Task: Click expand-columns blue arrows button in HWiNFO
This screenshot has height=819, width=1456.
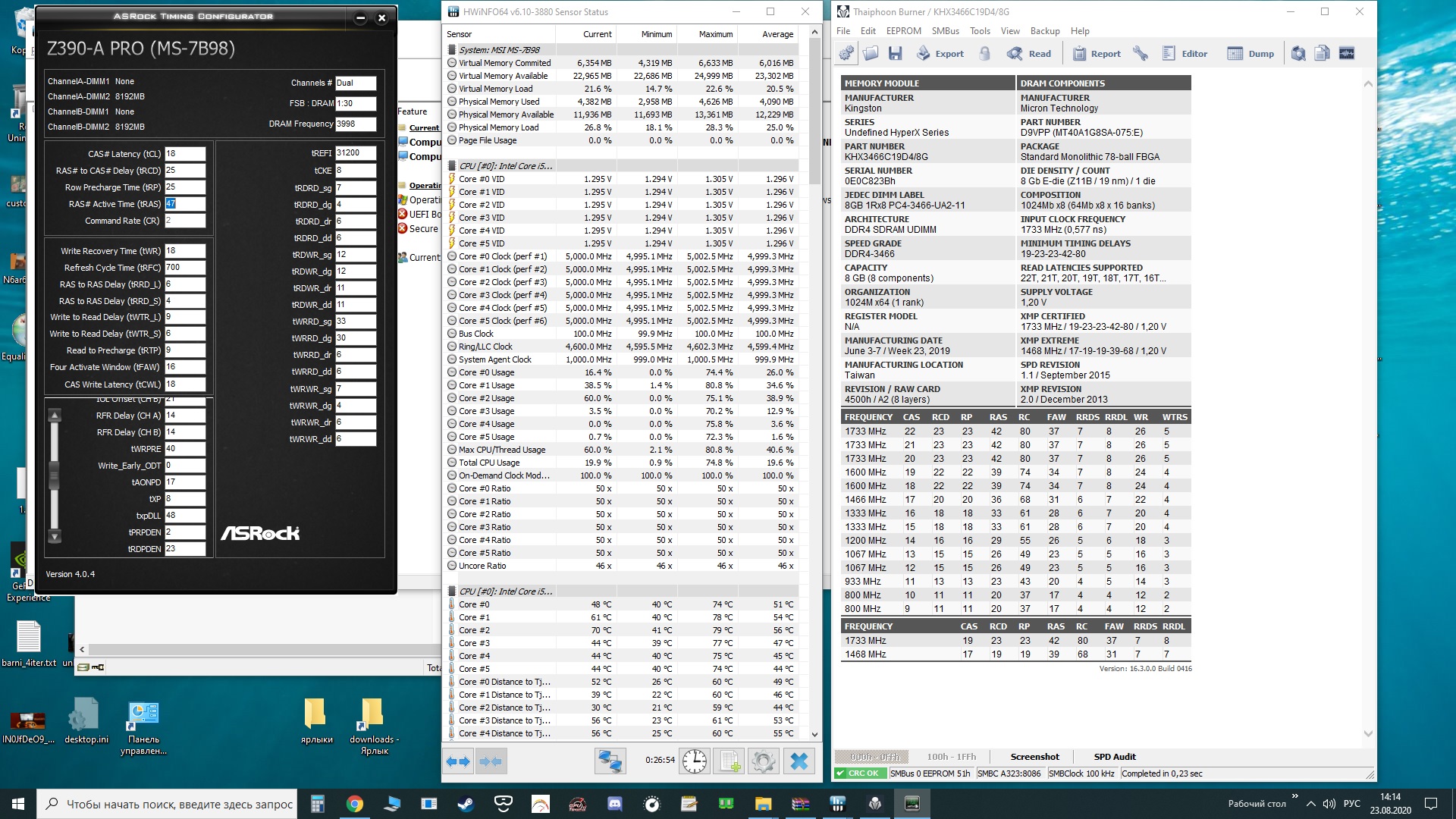Action: (x=458, y=761)
